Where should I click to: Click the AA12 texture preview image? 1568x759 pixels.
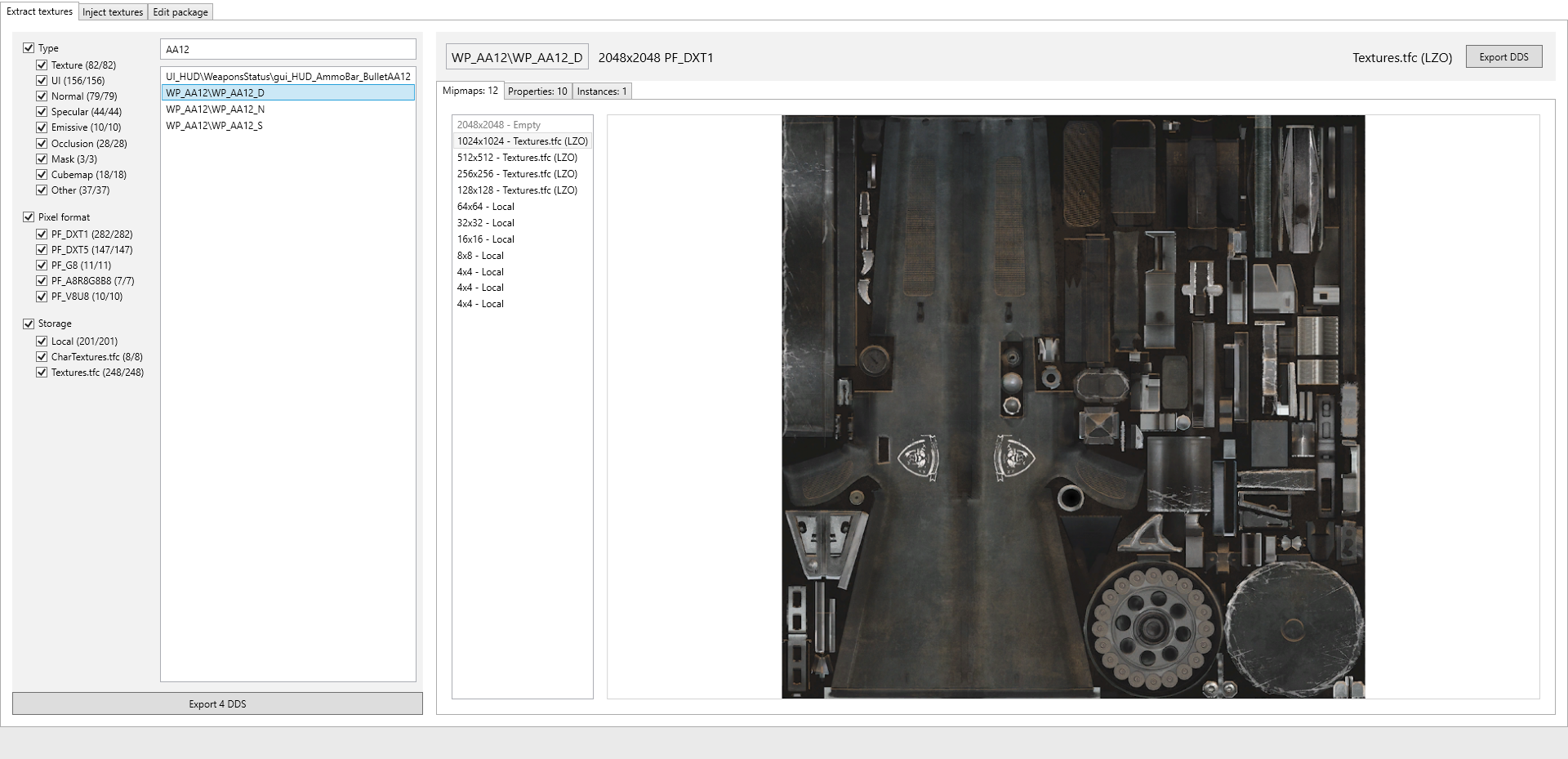click(1073, 407)
